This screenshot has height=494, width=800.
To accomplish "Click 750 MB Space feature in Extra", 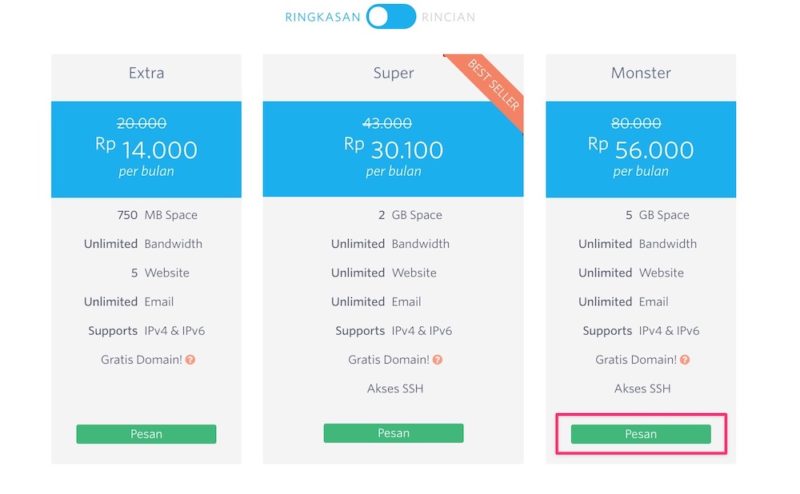I will (157, 215).
